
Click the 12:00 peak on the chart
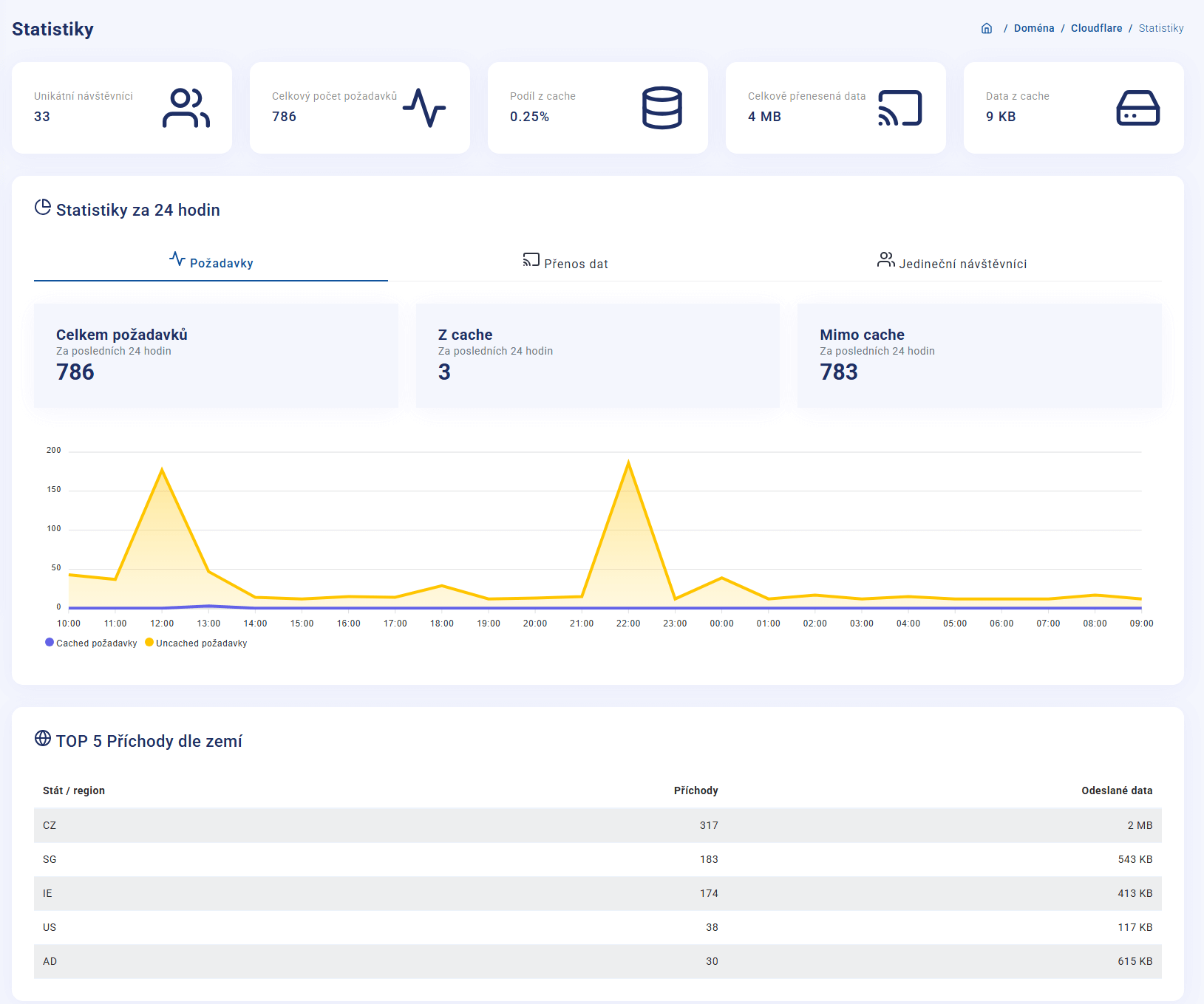(162, 471)
